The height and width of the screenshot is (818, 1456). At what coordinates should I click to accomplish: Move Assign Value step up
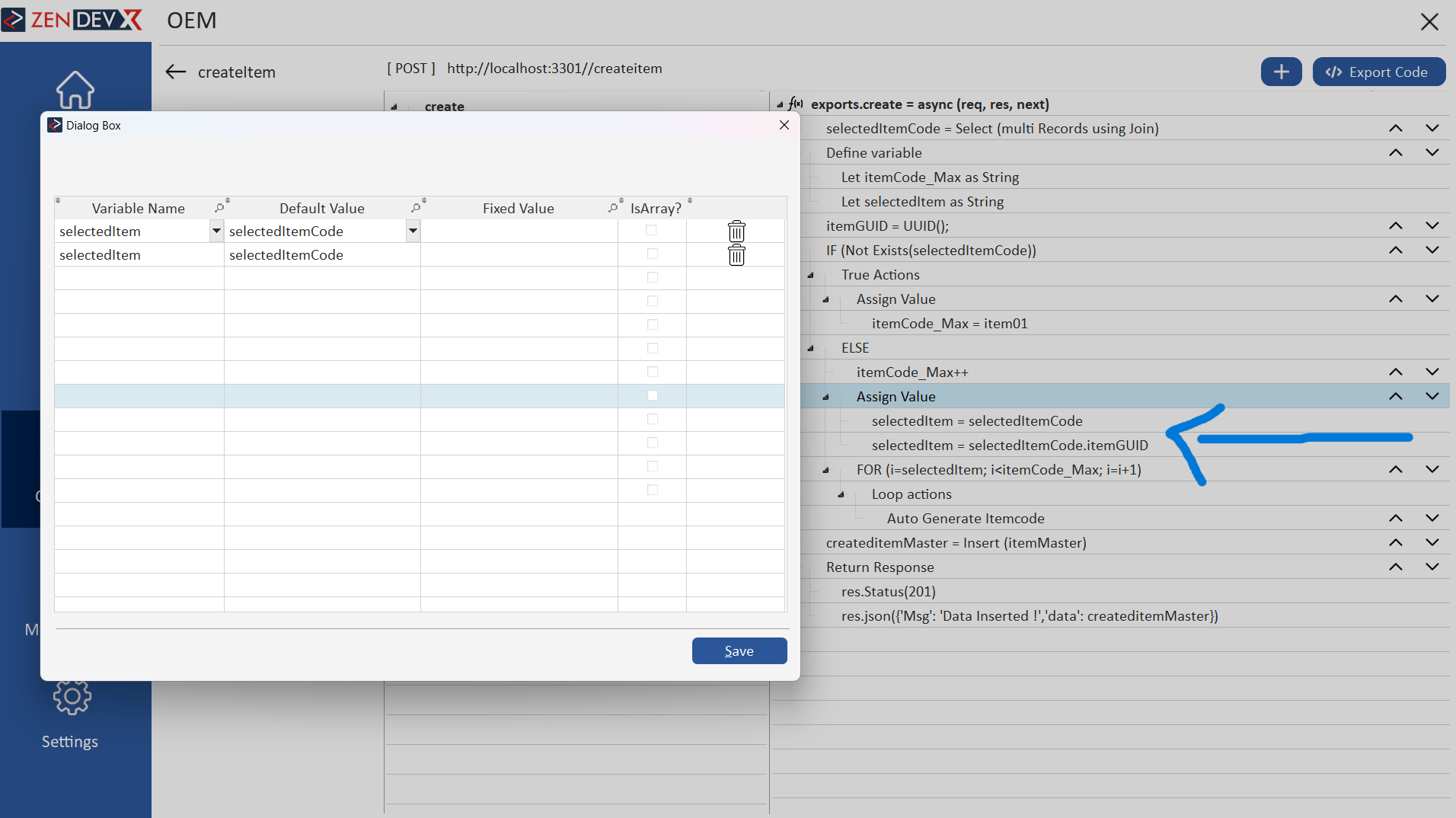tap(1395, 396)
